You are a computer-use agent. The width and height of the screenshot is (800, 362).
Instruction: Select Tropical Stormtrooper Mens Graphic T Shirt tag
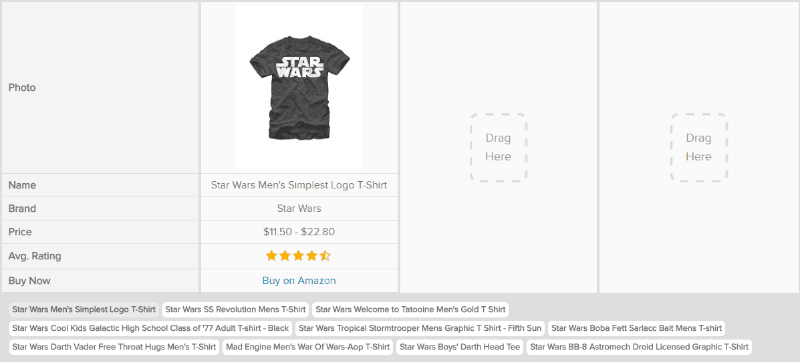pyautogui.click(x=420, y=328)
